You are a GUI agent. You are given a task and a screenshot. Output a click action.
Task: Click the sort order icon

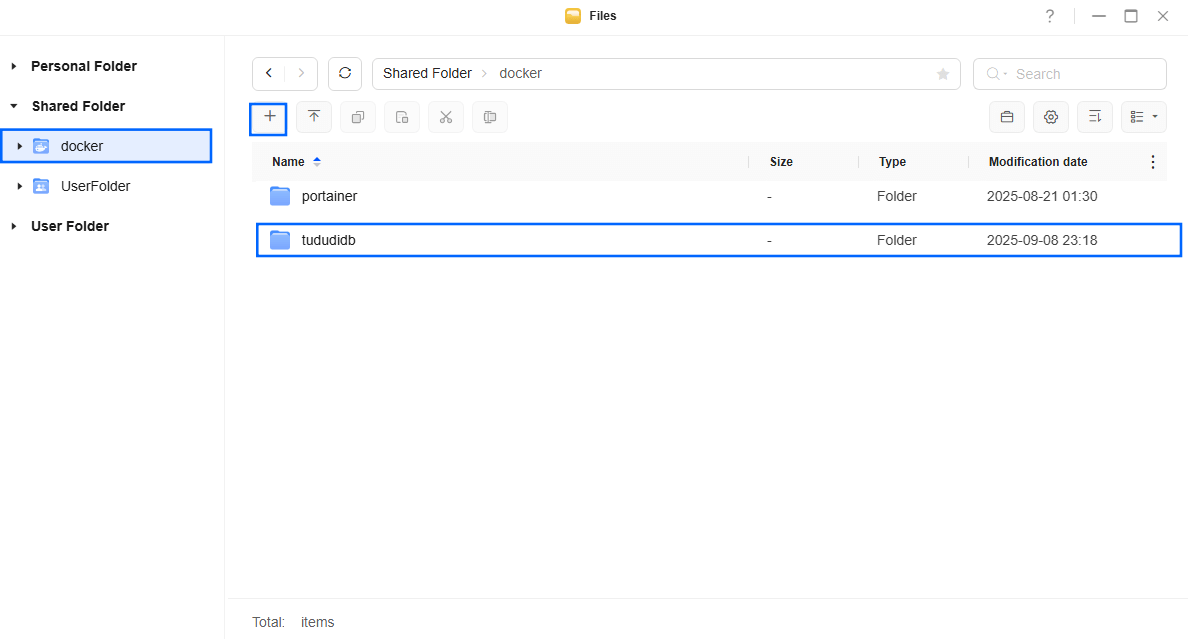(1095, 117)
